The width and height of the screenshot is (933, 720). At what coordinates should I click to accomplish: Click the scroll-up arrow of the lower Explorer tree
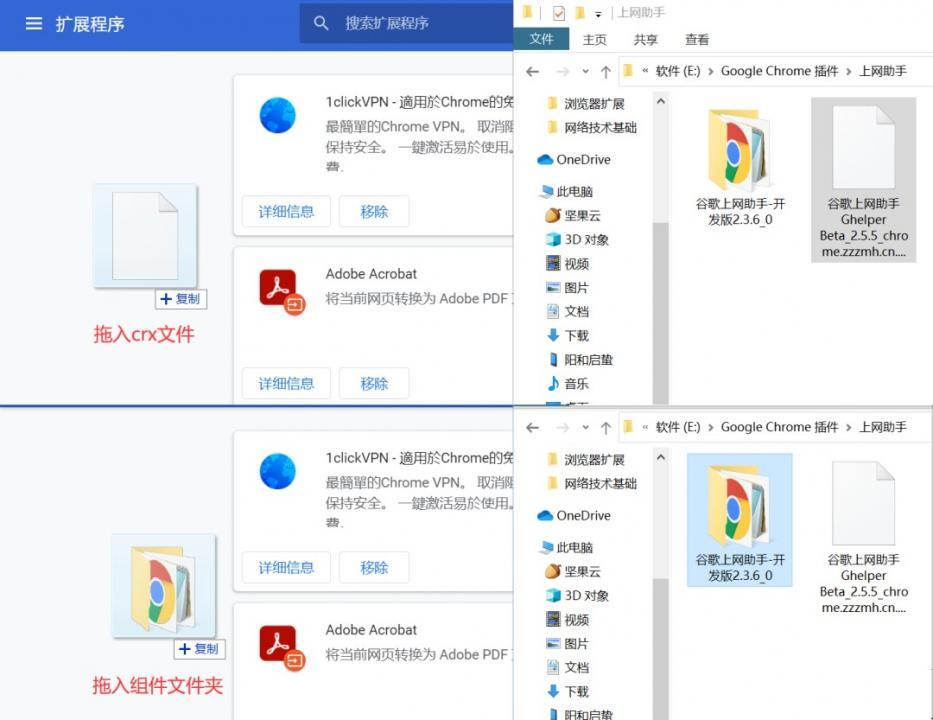pos(660,458)
